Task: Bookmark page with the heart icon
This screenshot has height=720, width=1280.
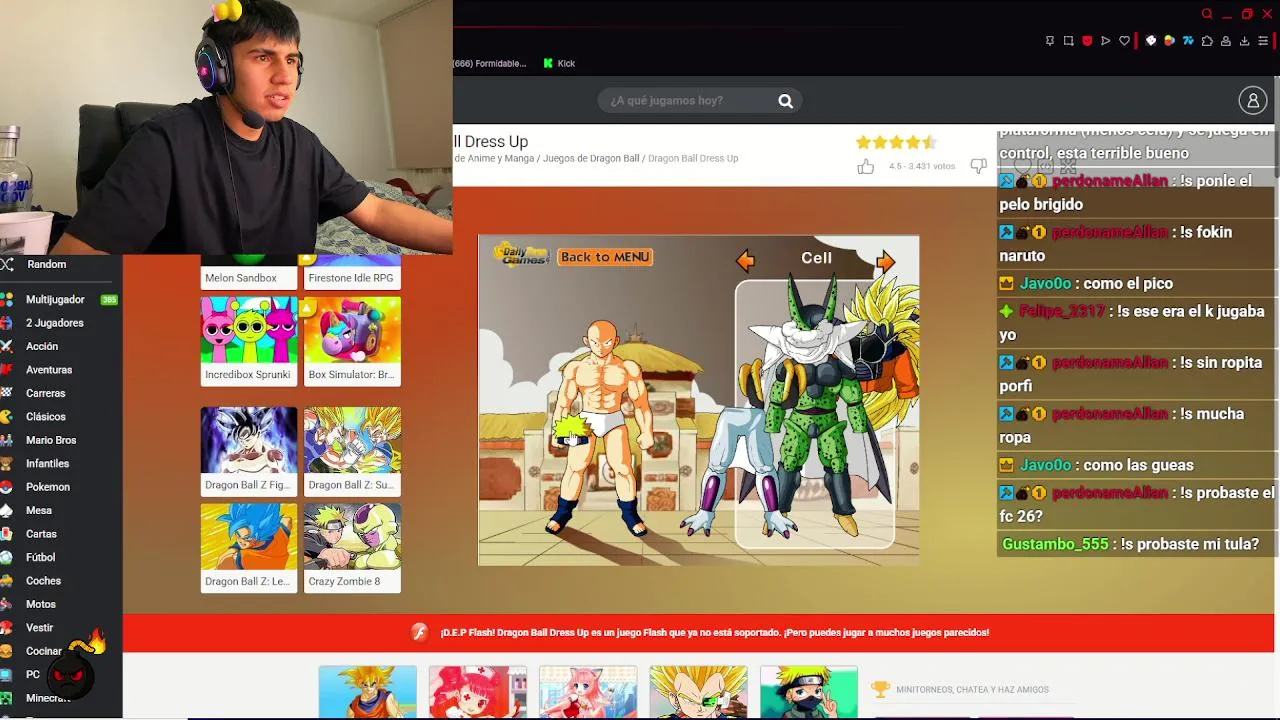Action: [1124, 41]
